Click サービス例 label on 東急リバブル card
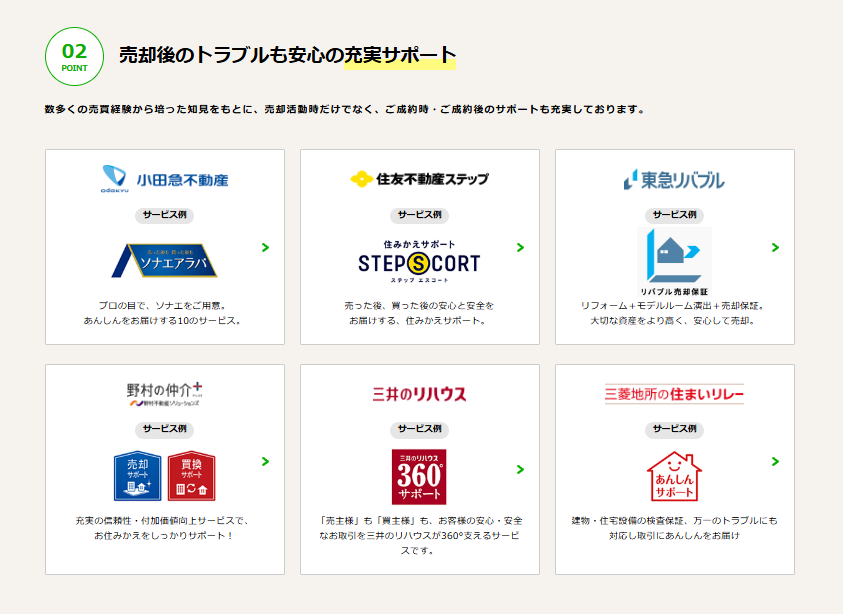Screen dimensions: 843x614 point(674,215)
